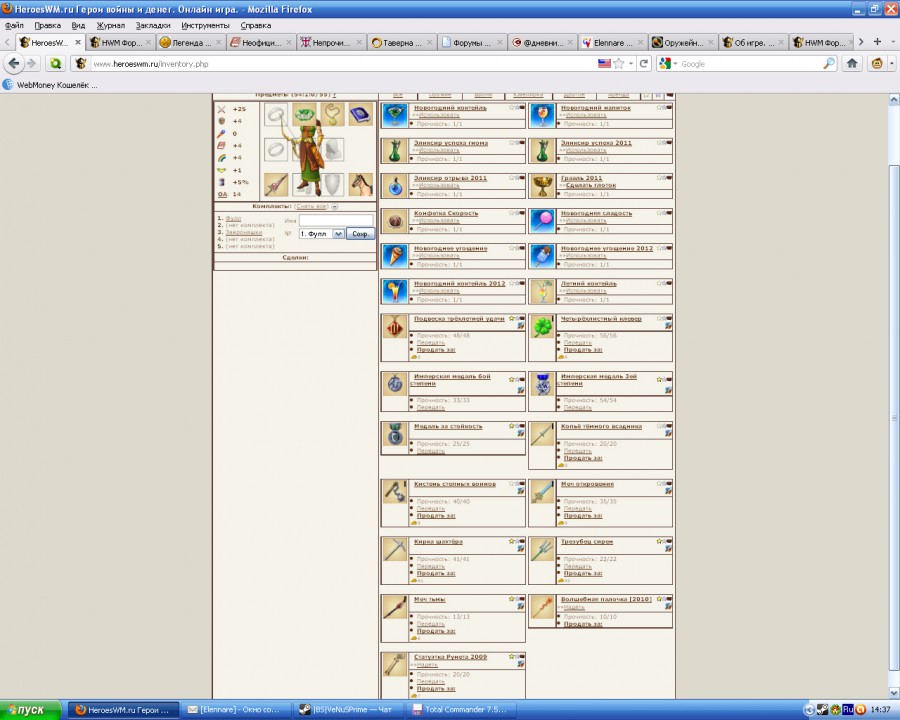The image size is (900, 720).
Task: Open the пуск Start button
Action: click(30, 710)
